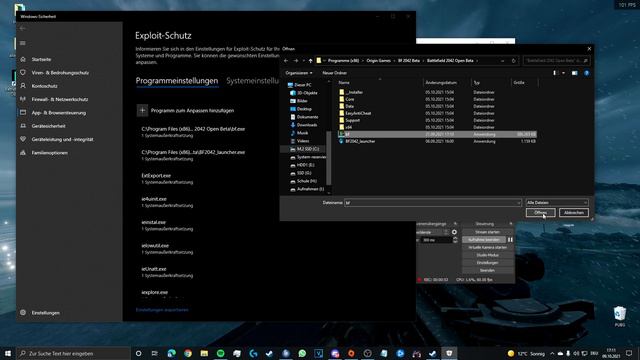Click the Windows taskbar search box
The width and height of the screenshot is (640, 360).
click(73, 353)
